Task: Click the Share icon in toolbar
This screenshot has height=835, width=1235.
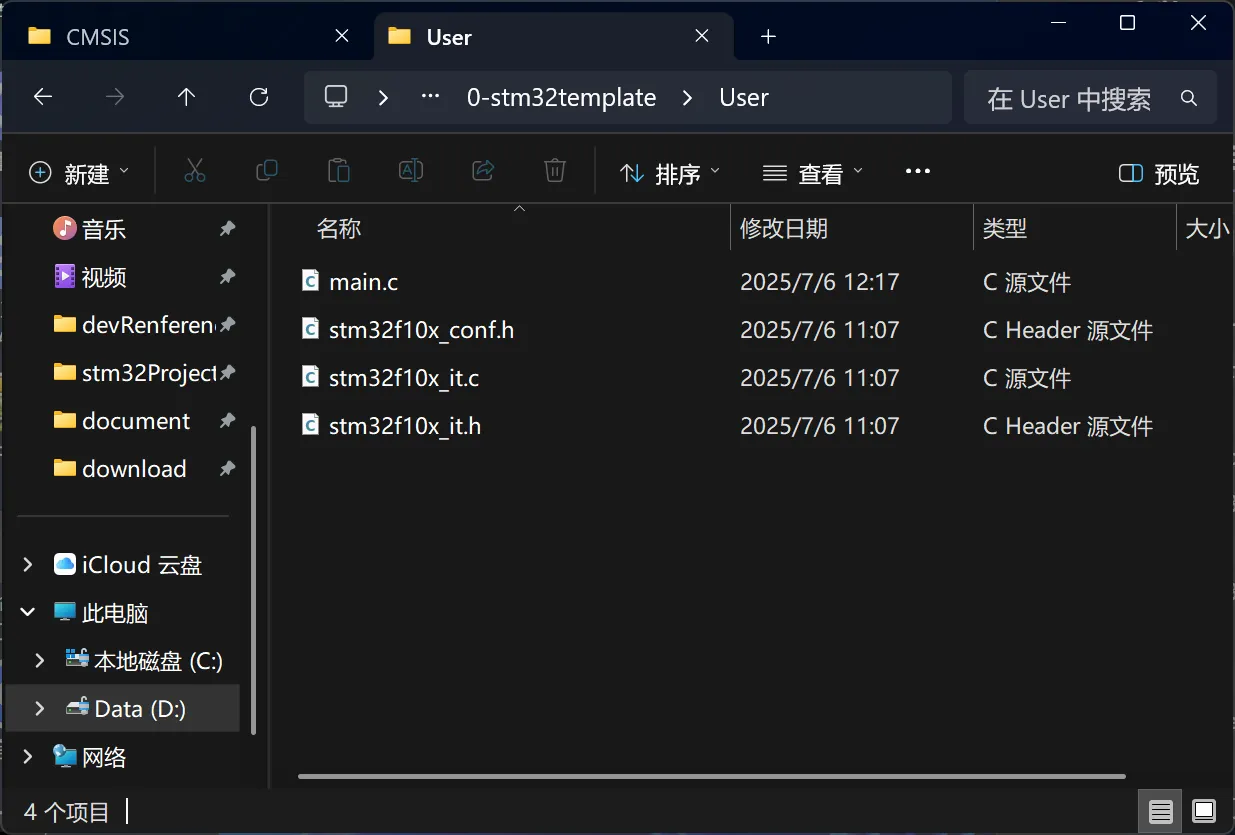Action: (483, 172)
